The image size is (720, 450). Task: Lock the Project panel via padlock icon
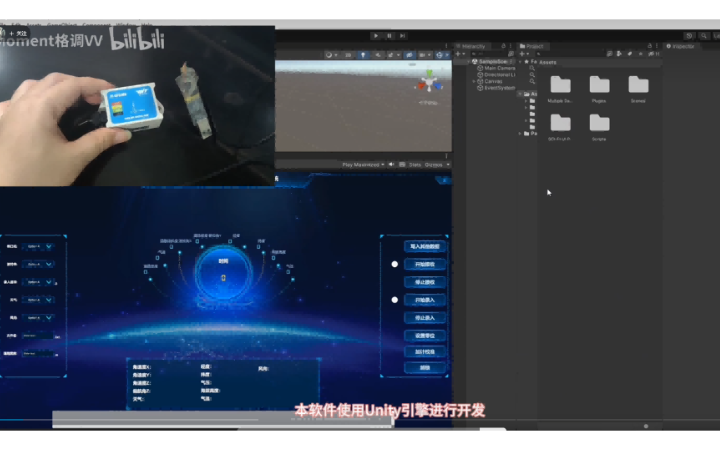coord(649,46)
